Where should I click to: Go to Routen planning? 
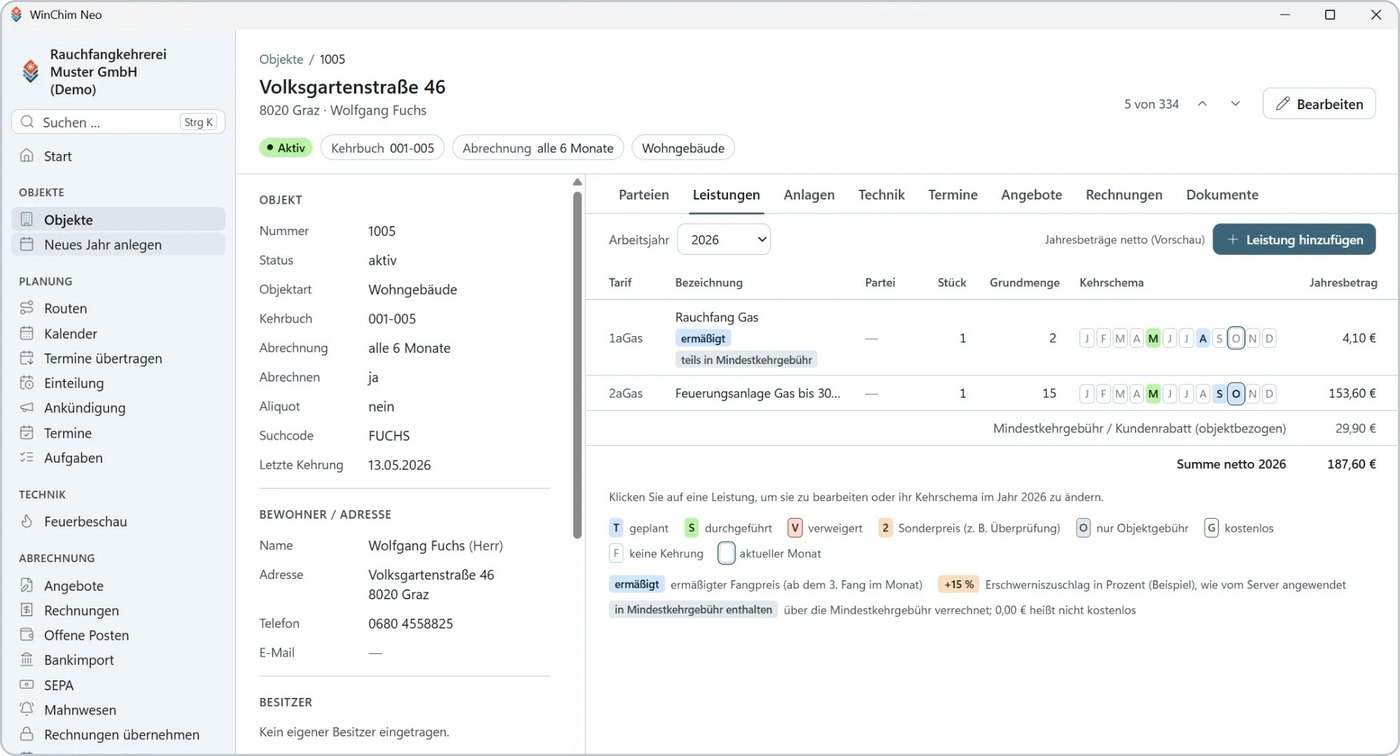pos(118,309)
